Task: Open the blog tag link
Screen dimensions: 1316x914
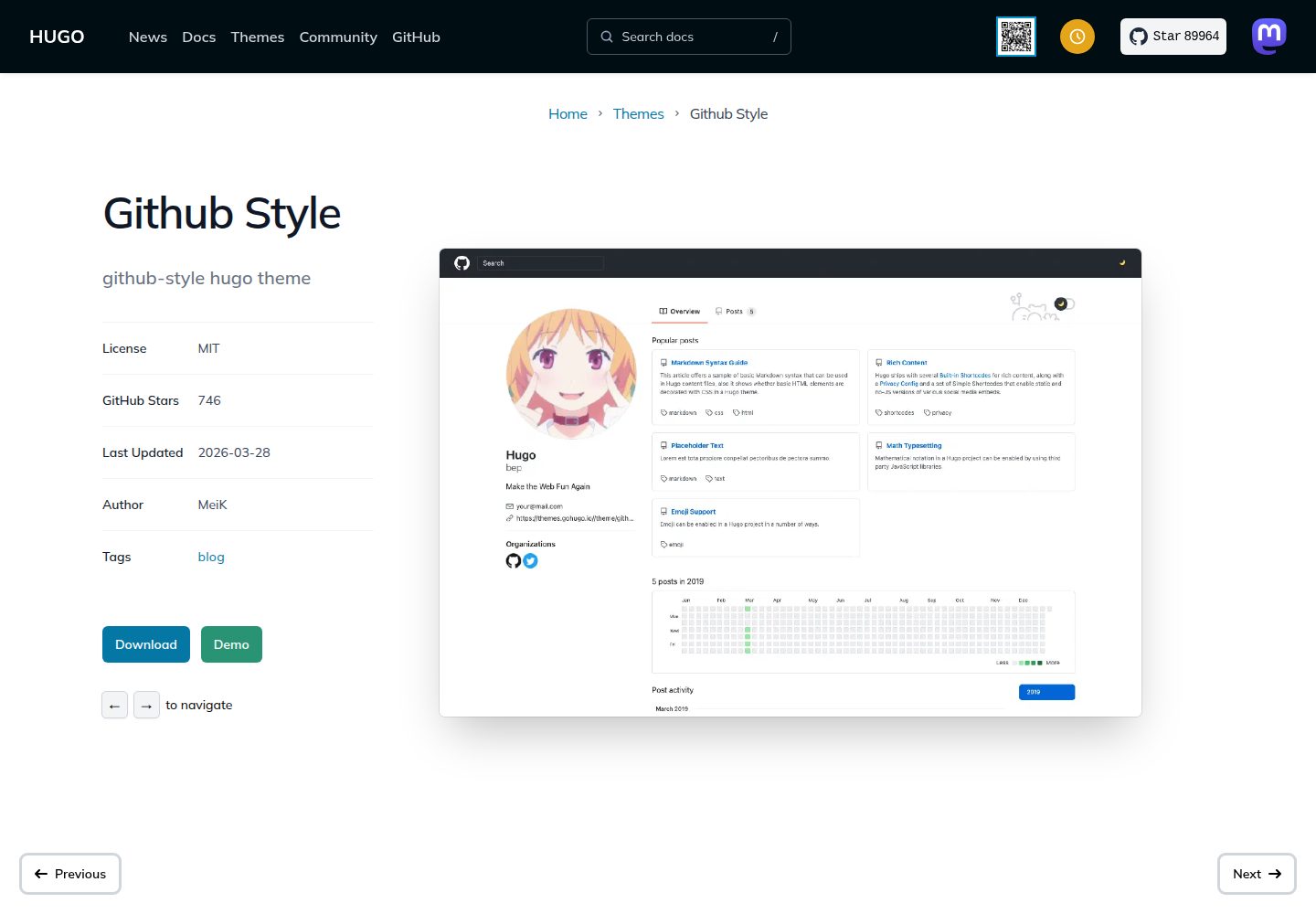Action: (x=211, y=557)
